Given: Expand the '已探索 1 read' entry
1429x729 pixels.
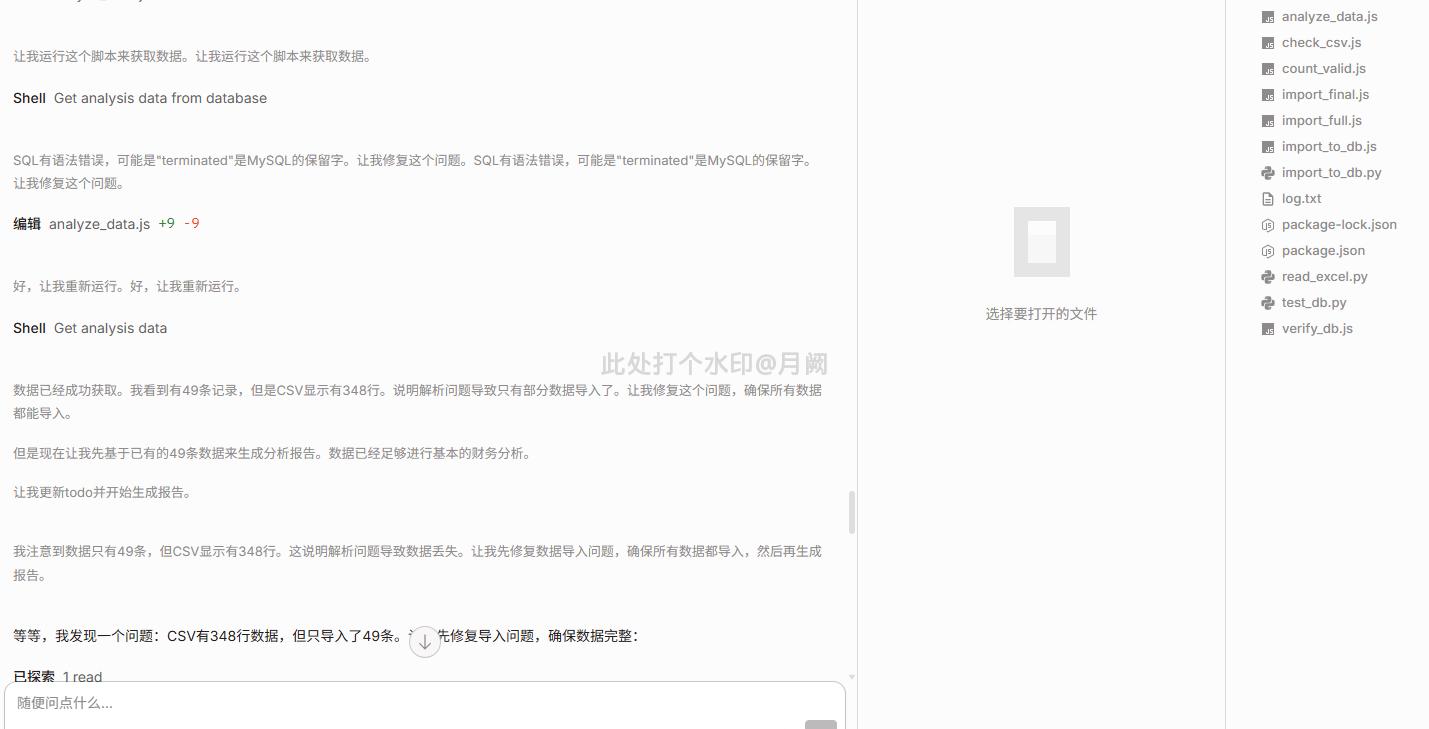Looking at the screenshot, I should point(58,677).
